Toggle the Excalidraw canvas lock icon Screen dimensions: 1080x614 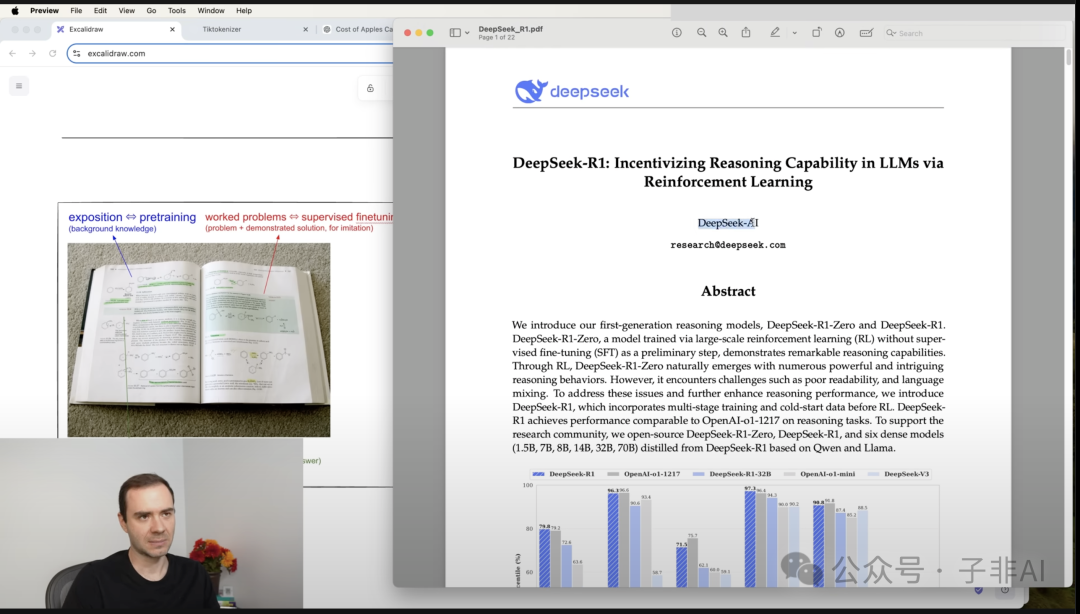point(370,88)
